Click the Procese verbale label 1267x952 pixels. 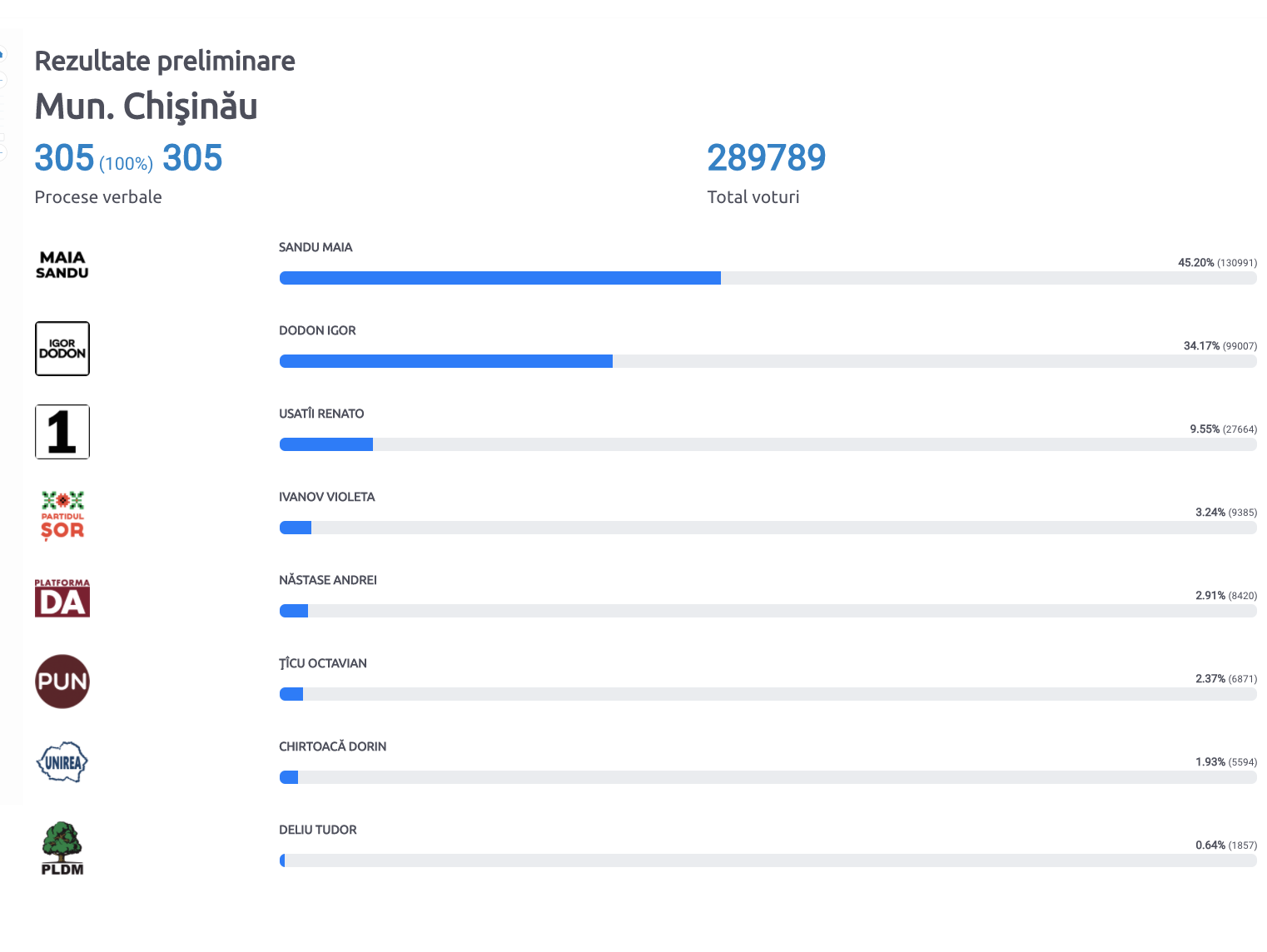click(x=98, y=197)
